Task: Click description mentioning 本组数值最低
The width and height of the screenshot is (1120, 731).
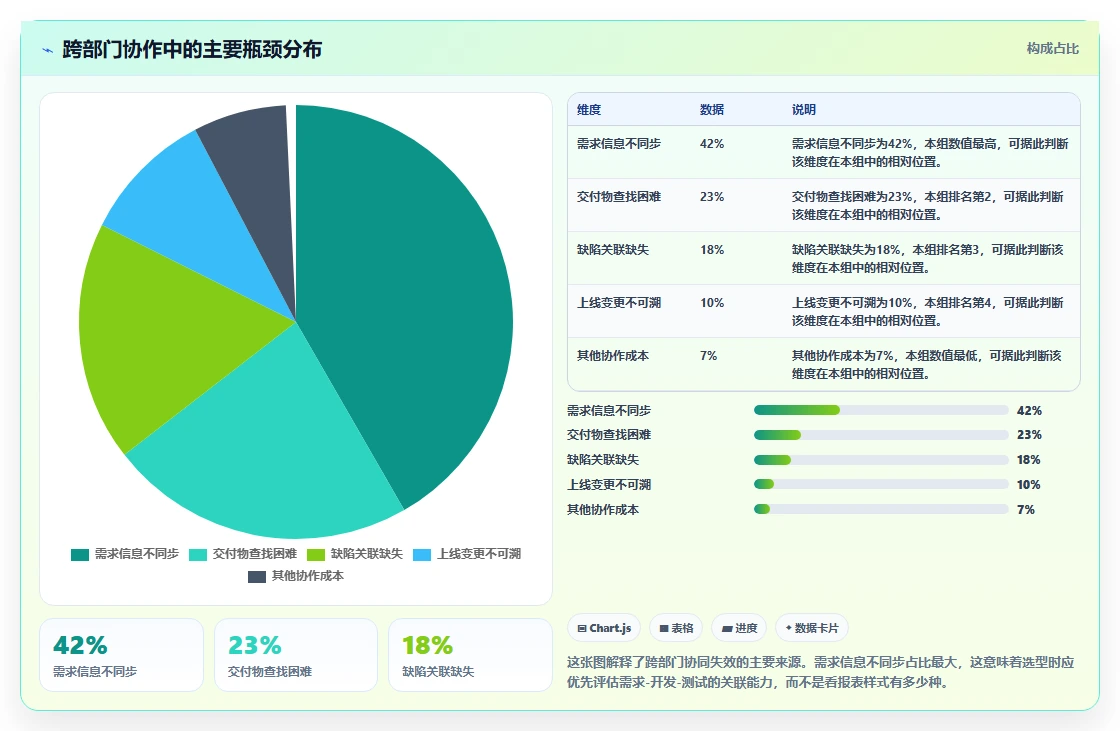Action: 927,364
